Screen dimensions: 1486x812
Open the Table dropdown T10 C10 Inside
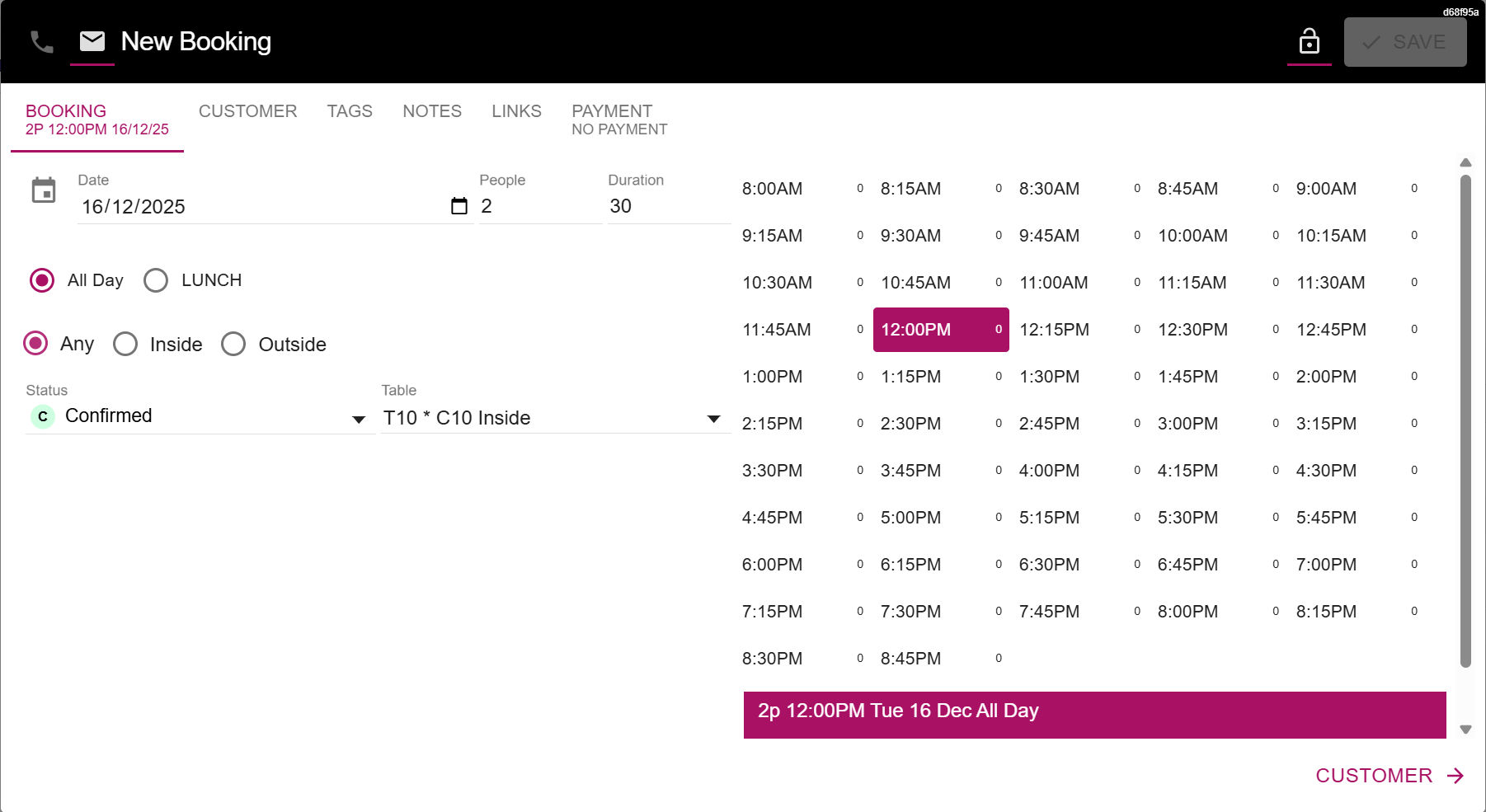tap(714, 419)
